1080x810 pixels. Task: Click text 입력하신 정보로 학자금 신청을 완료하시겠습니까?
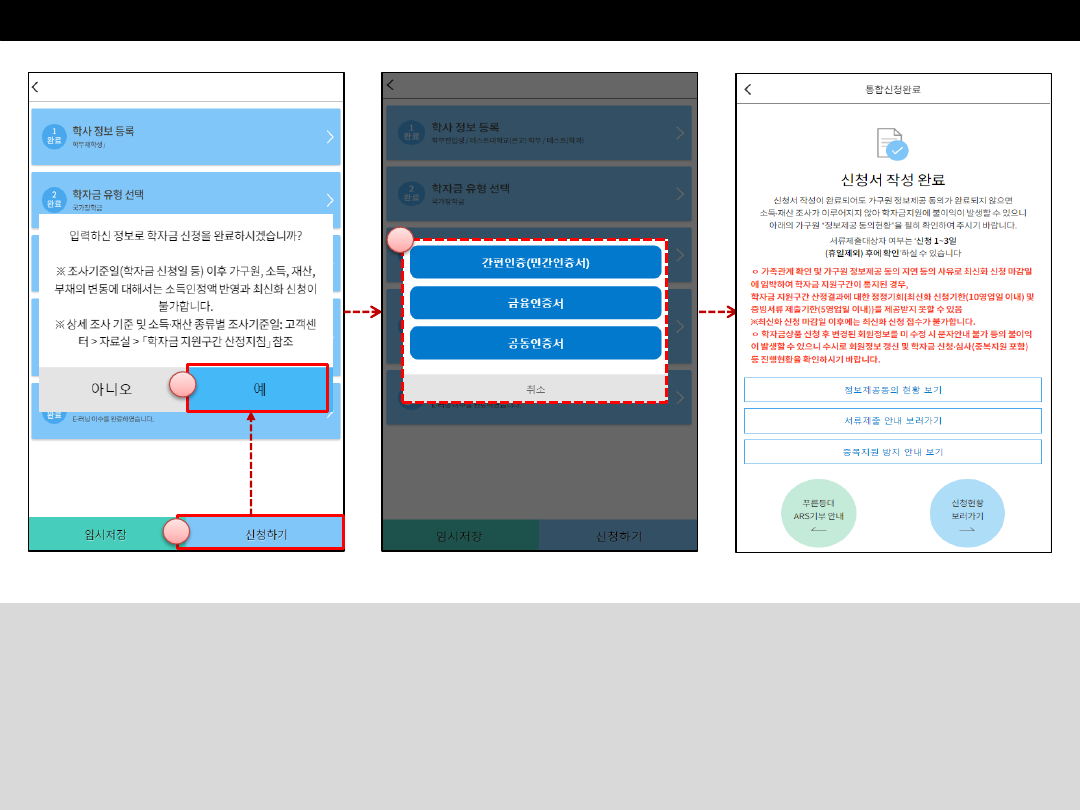(x=186, y=236)
